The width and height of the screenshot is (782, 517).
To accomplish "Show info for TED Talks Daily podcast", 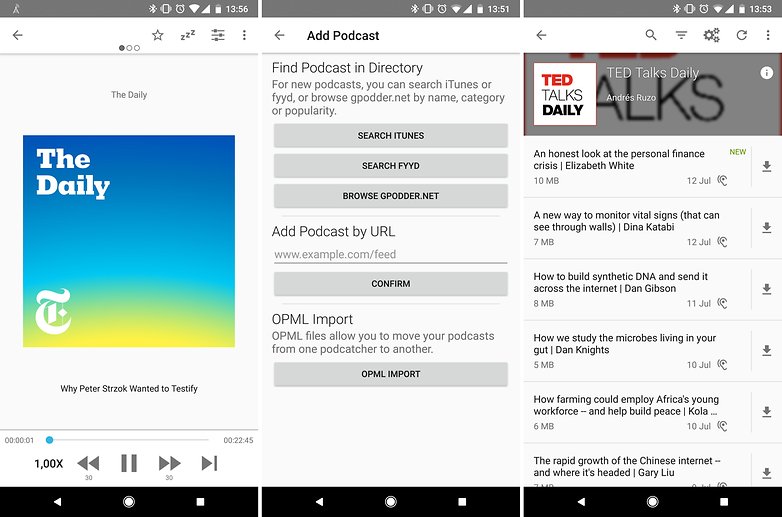I will tap(767, 73).
